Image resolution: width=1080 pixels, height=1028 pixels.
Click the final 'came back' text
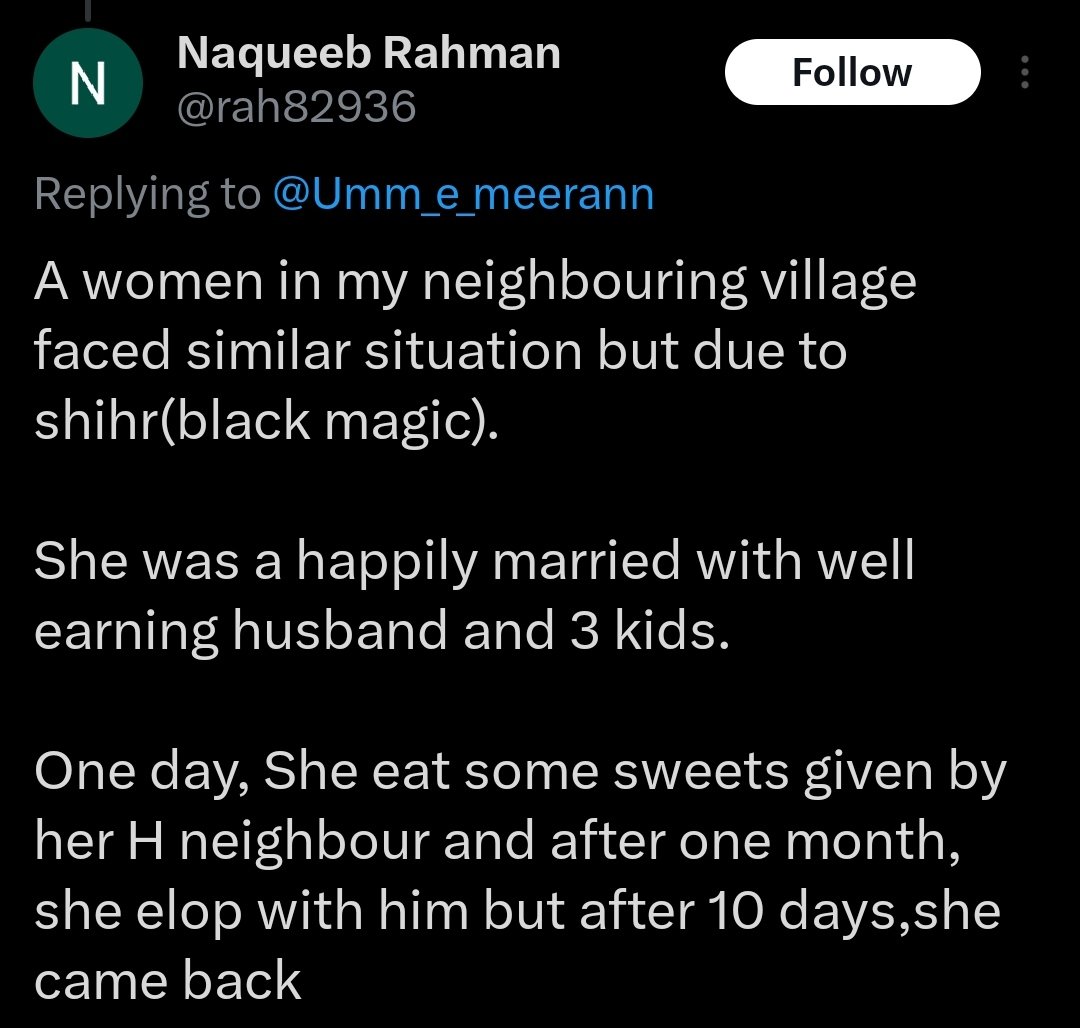(167, 980)
